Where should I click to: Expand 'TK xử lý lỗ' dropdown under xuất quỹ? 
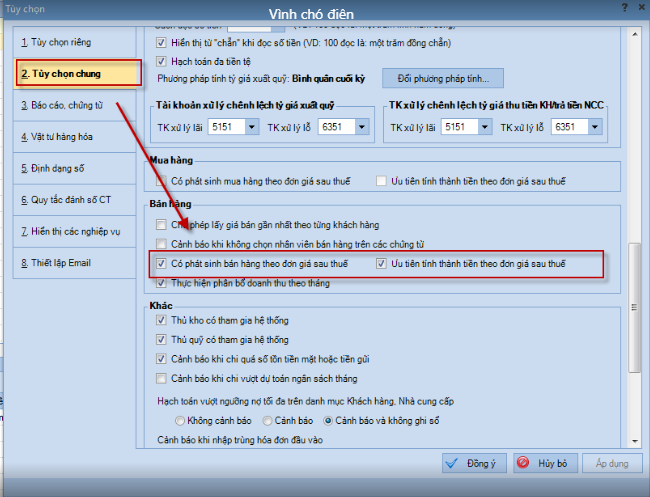coord(362,127)
